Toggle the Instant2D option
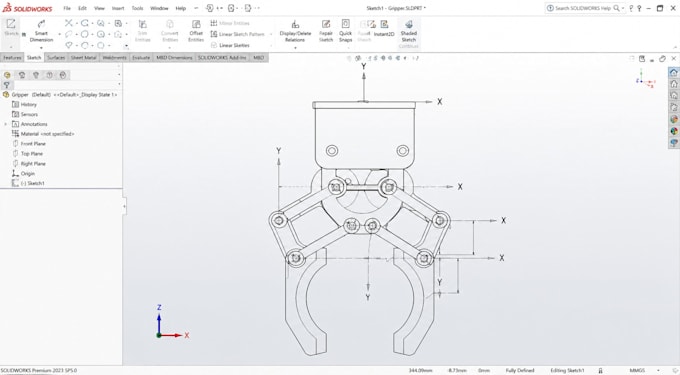The image size is (680, 375). pos(384,29)
